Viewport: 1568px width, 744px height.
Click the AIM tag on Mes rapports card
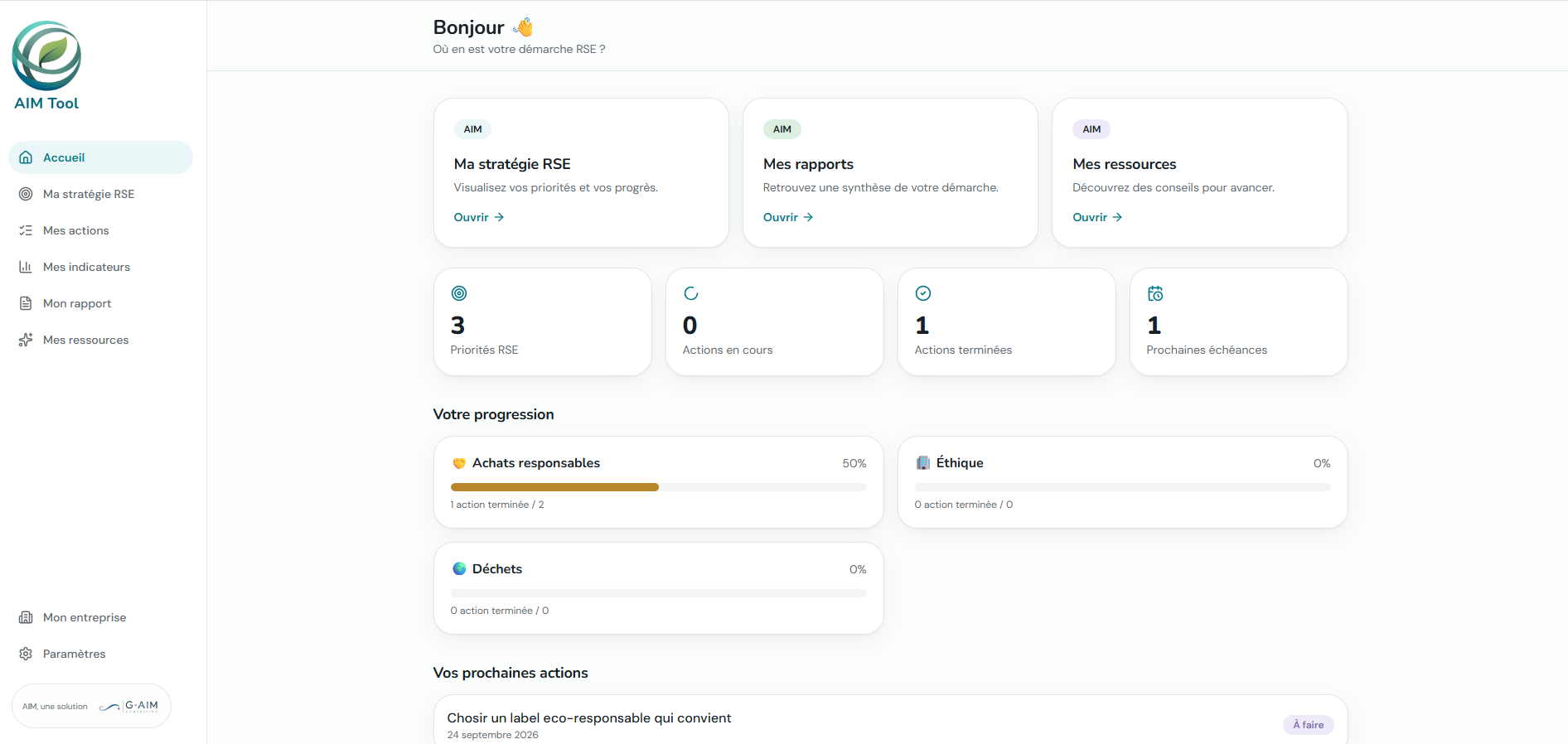click(x=782, y=129)
